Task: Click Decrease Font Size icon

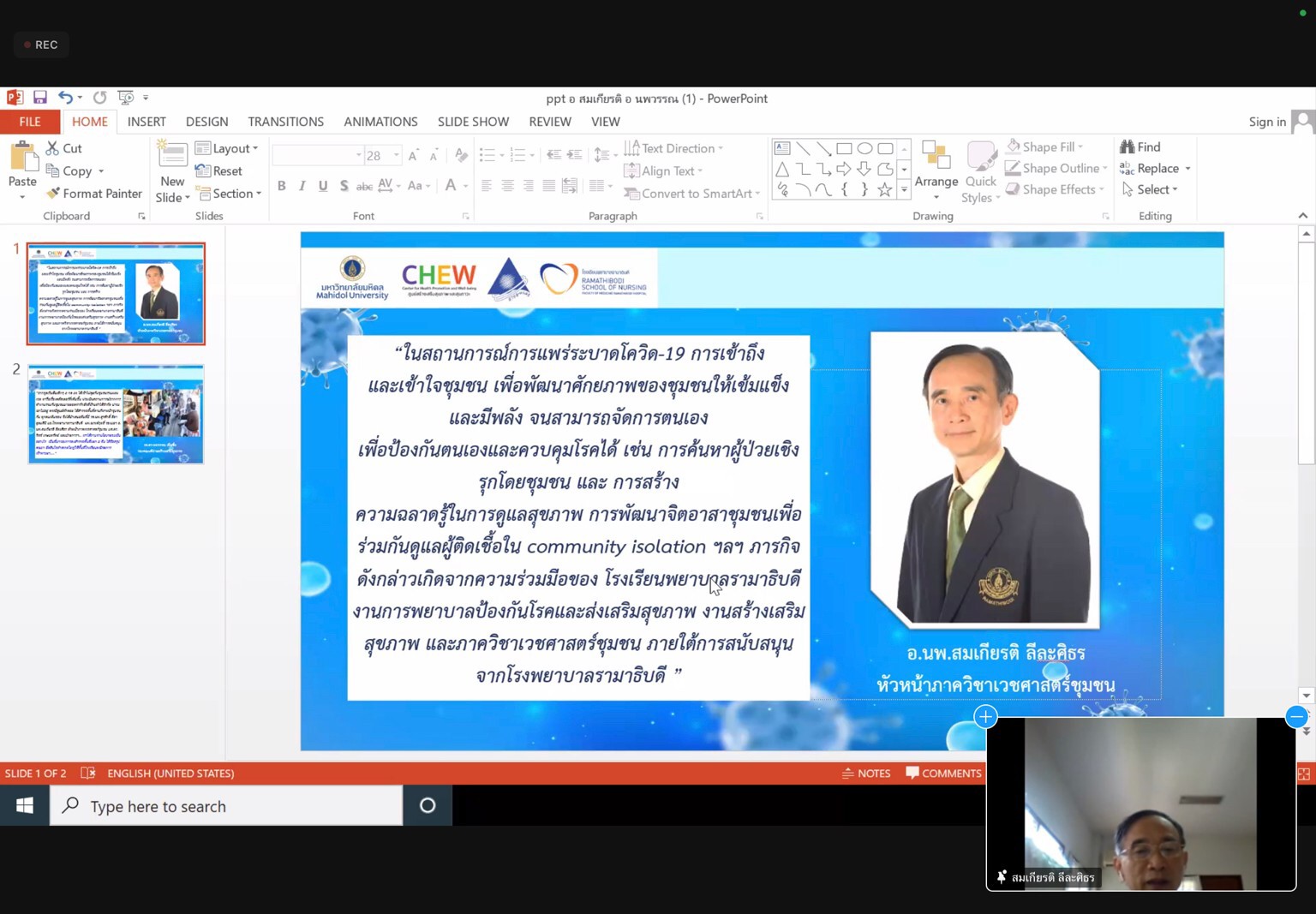Action: 434,156
